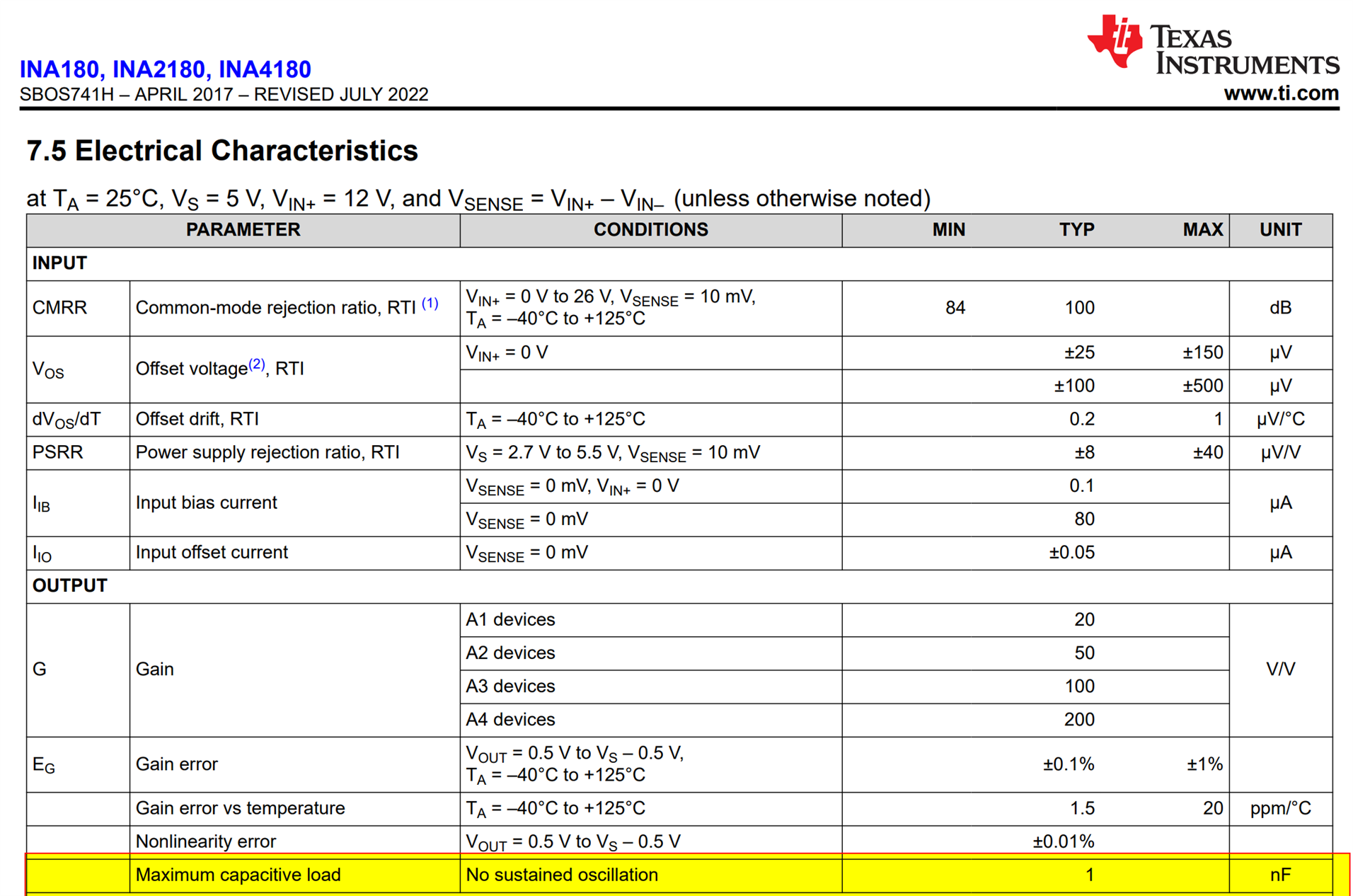Select the 7.5 Electrical Characteristics heading
This screenshot has width=1353, height=896.
click(222, 151)
